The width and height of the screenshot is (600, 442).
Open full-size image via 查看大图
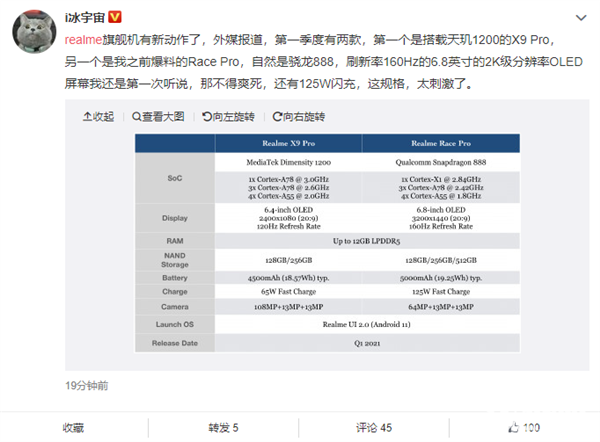166,116
